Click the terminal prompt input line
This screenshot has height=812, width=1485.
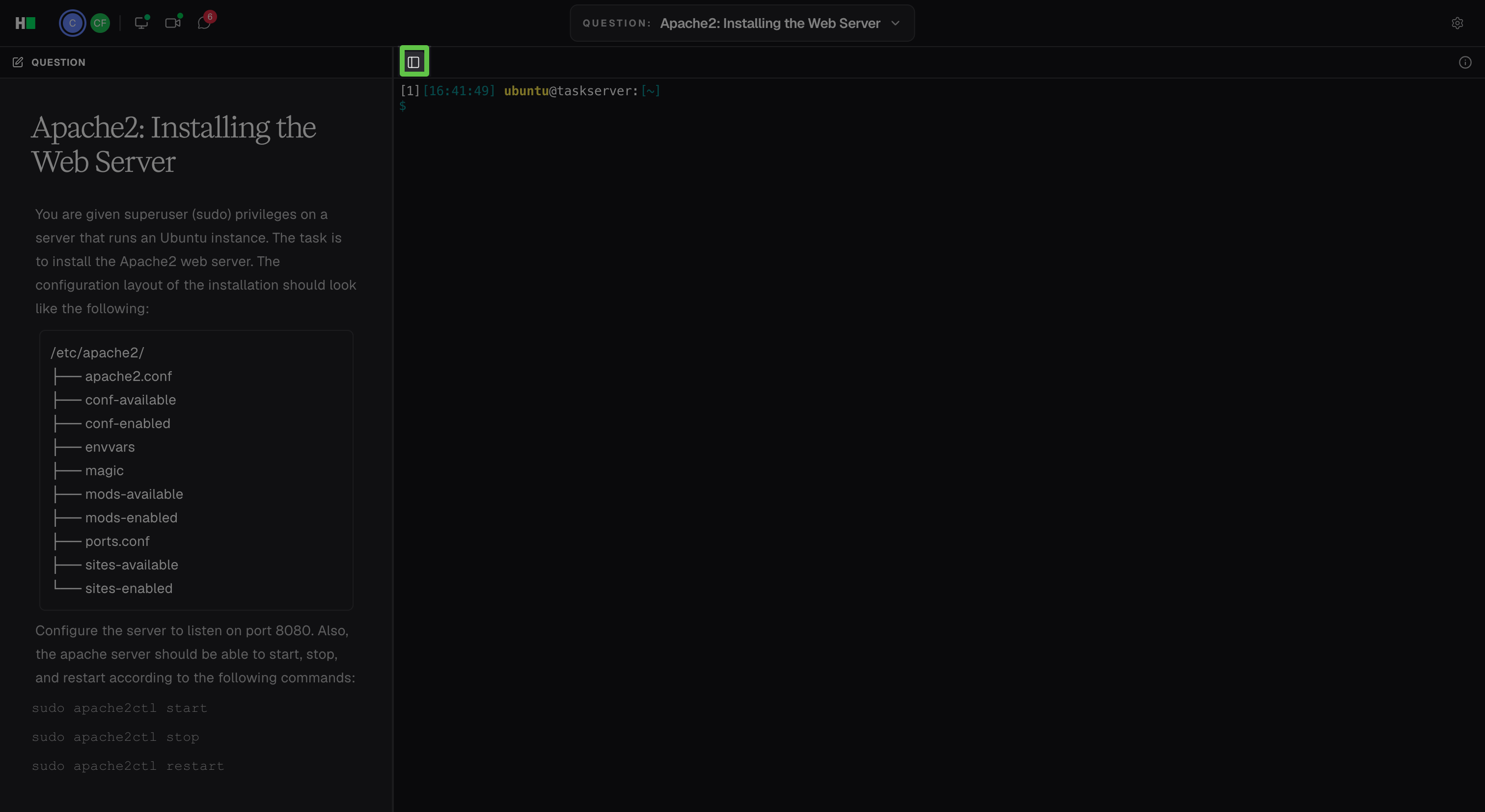[938, 106]
